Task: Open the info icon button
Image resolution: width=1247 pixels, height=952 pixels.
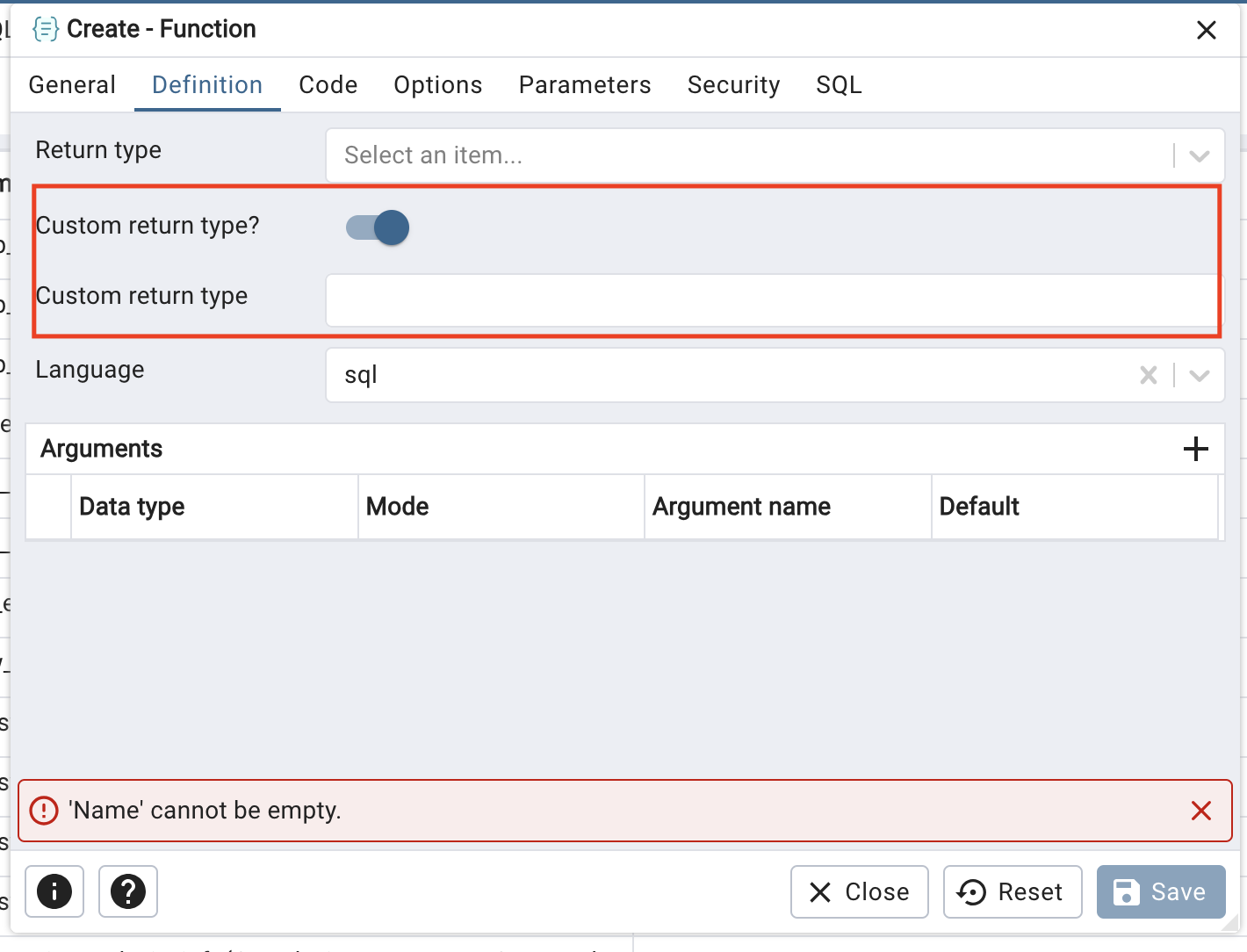Action: pos(54,891)
